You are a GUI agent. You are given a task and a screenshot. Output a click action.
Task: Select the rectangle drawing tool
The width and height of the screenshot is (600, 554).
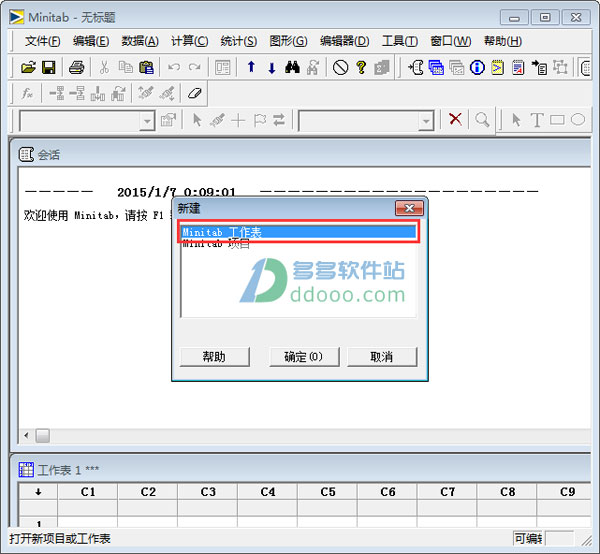[557, 120]
